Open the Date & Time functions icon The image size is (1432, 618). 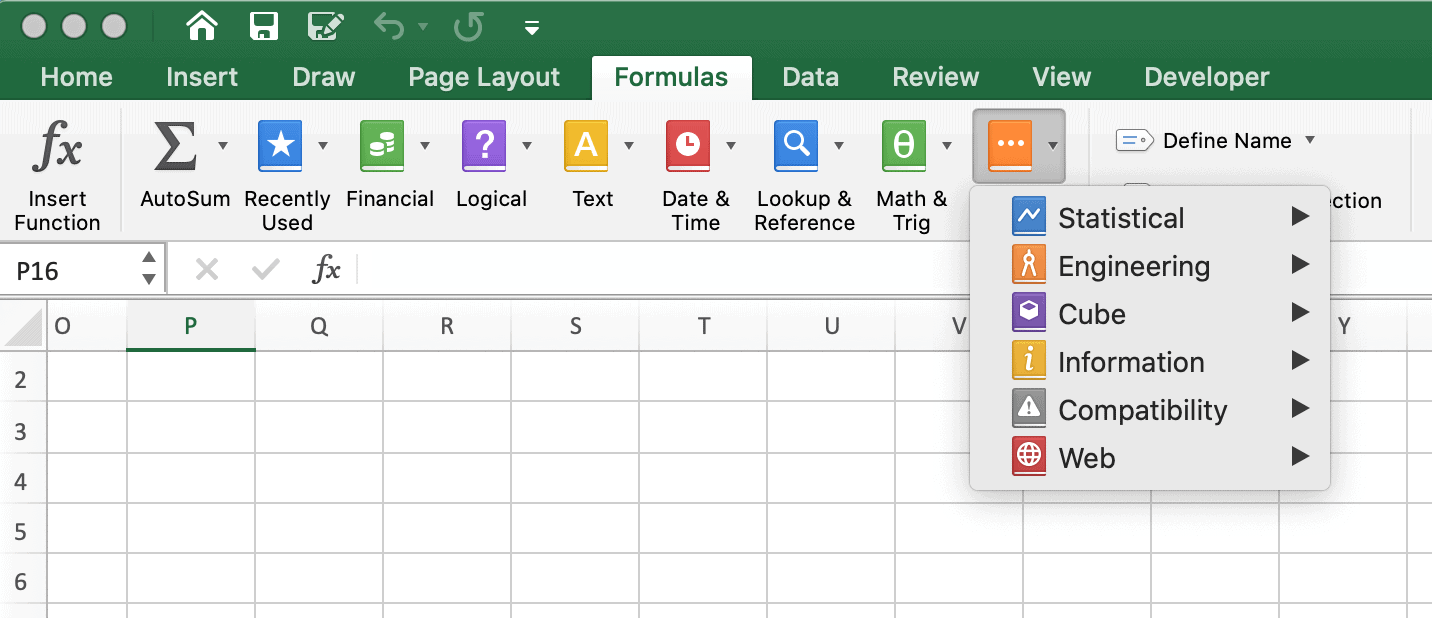tap(688, 146)
